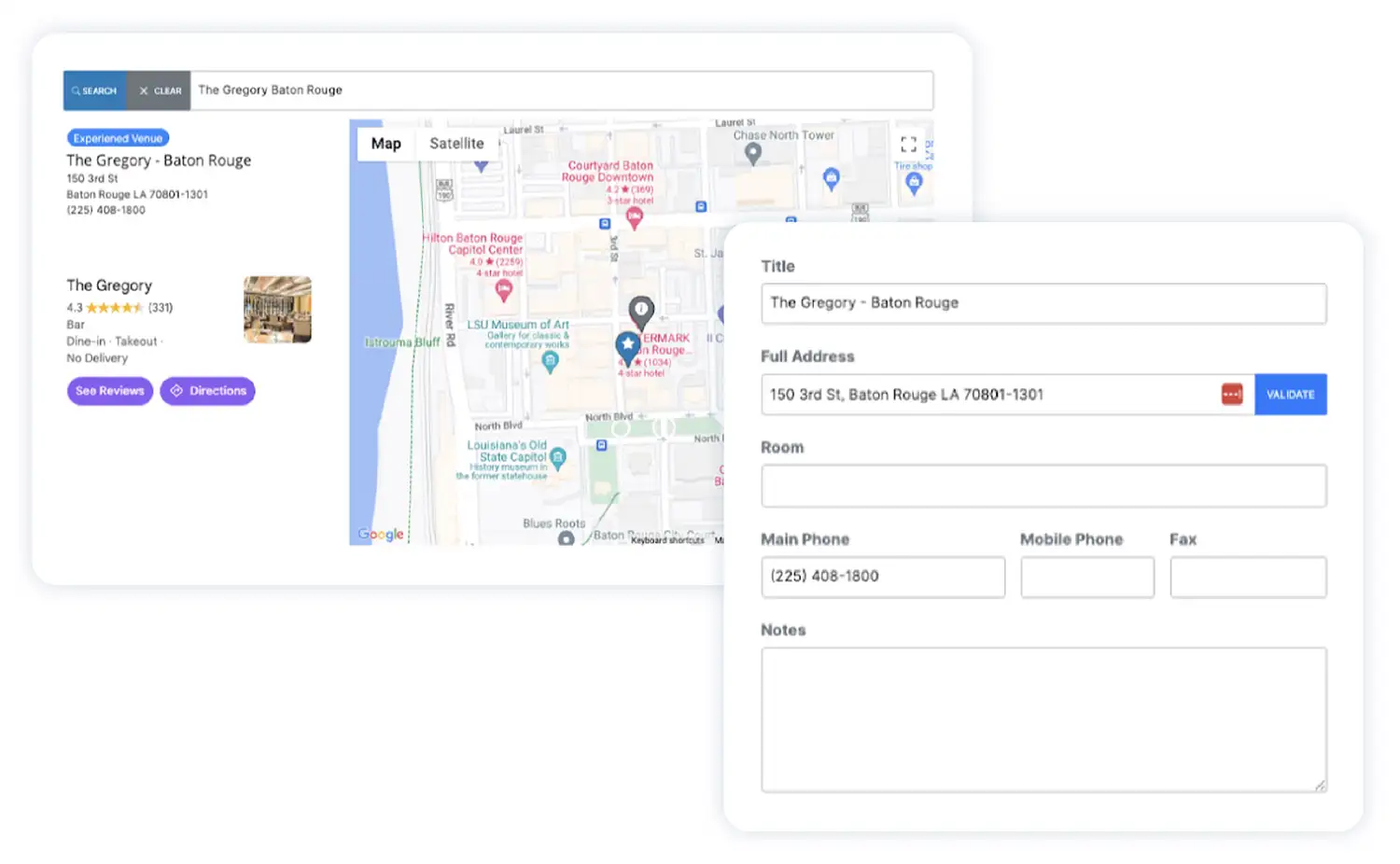The image size is (1400, 864).
Task: Click Louisiana's Old State Capitol pin
Action: point(558,456)
